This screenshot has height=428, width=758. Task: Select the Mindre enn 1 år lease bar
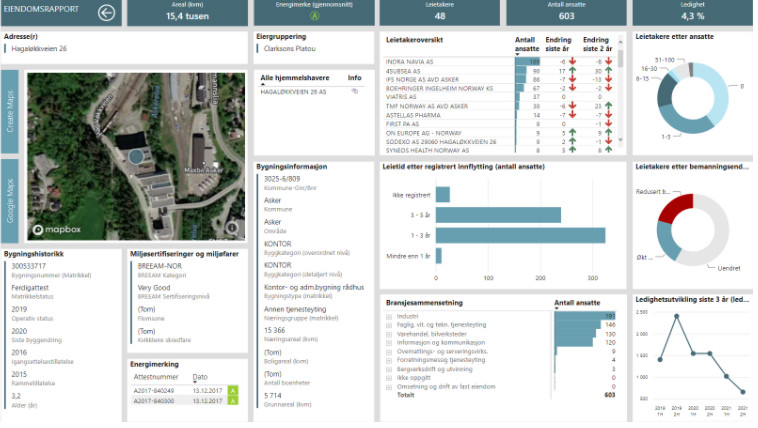click(x=438, y=256)
